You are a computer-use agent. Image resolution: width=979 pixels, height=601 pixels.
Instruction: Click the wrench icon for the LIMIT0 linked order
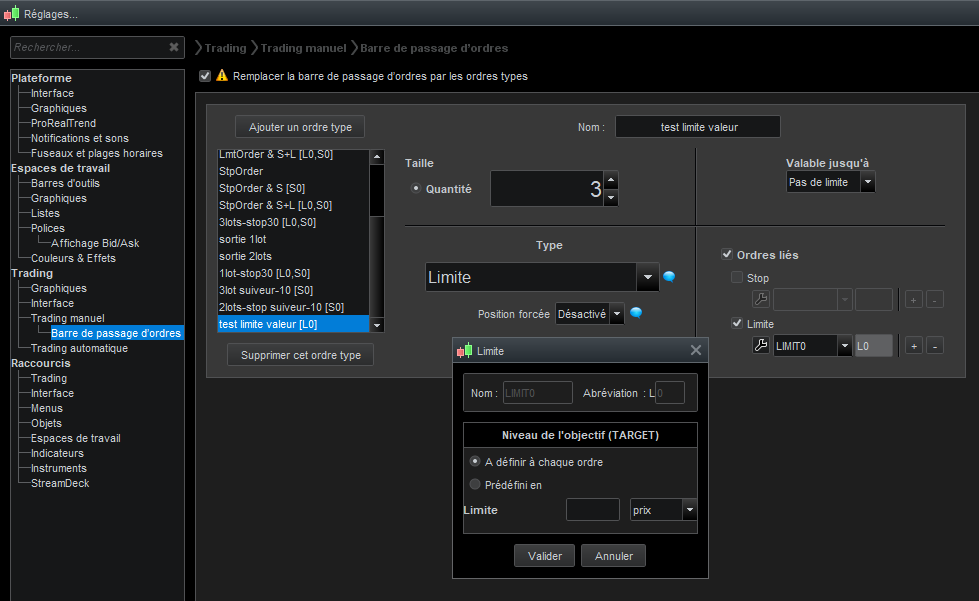tap(760, 345)
